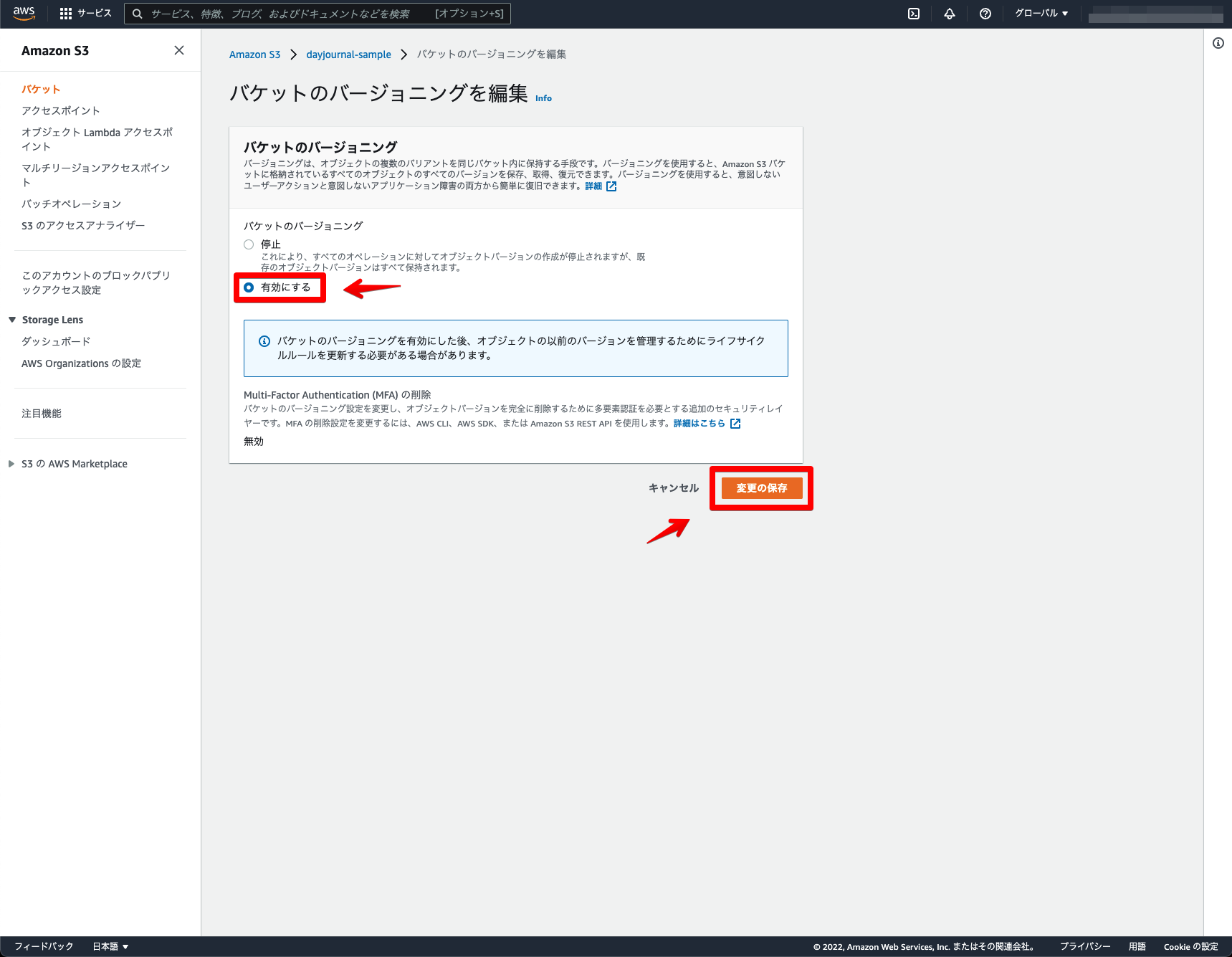Click 変更の保存 button
1232x957 pixels.
pyautogui.click(x=762, y=488)
